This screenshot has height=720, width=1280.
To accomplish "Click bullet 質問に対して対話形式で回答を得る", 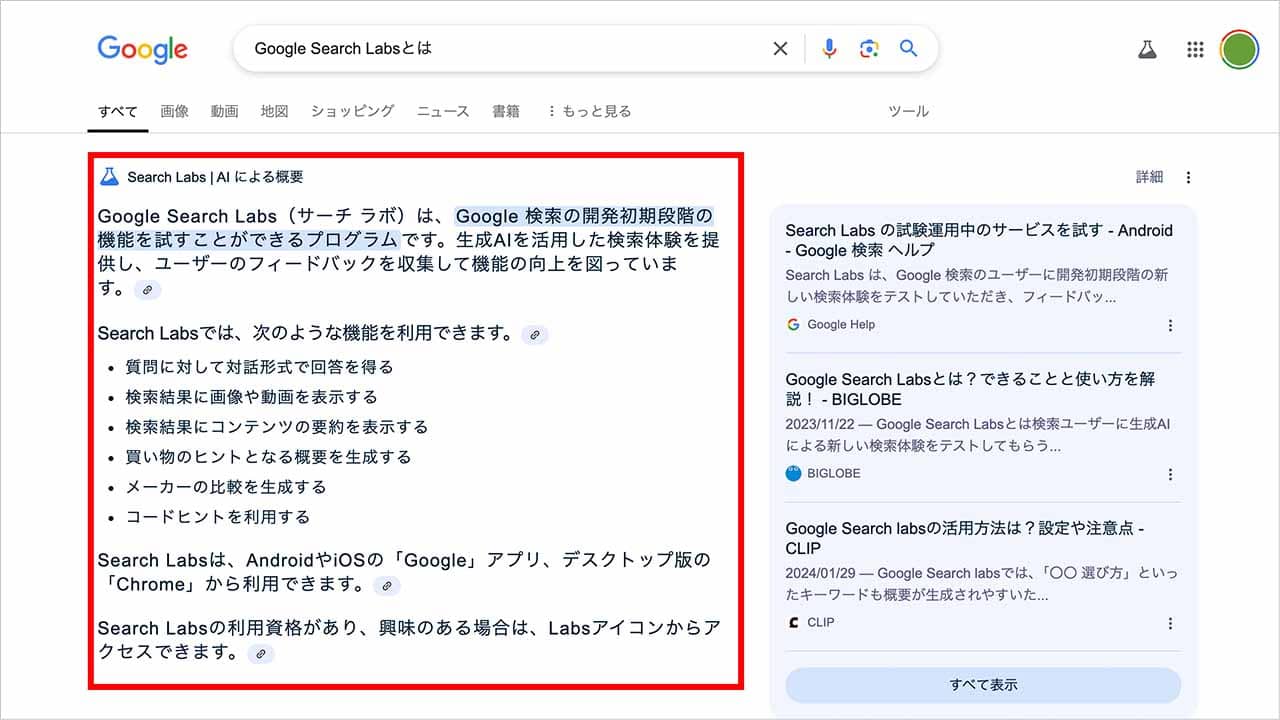I will tap(259, 367).
